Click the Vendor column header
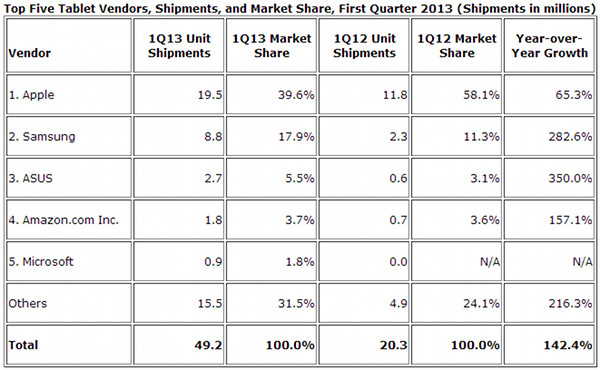Screen dimensions: 600x370 pos(69,46)
